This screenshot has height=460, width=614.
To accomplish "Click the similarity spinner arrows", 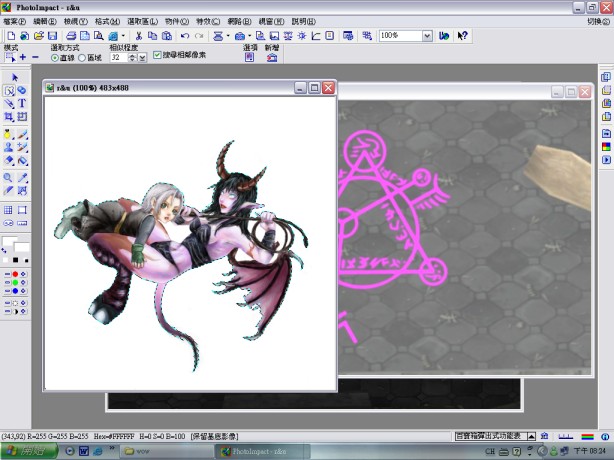I will [x=133, y=58].
